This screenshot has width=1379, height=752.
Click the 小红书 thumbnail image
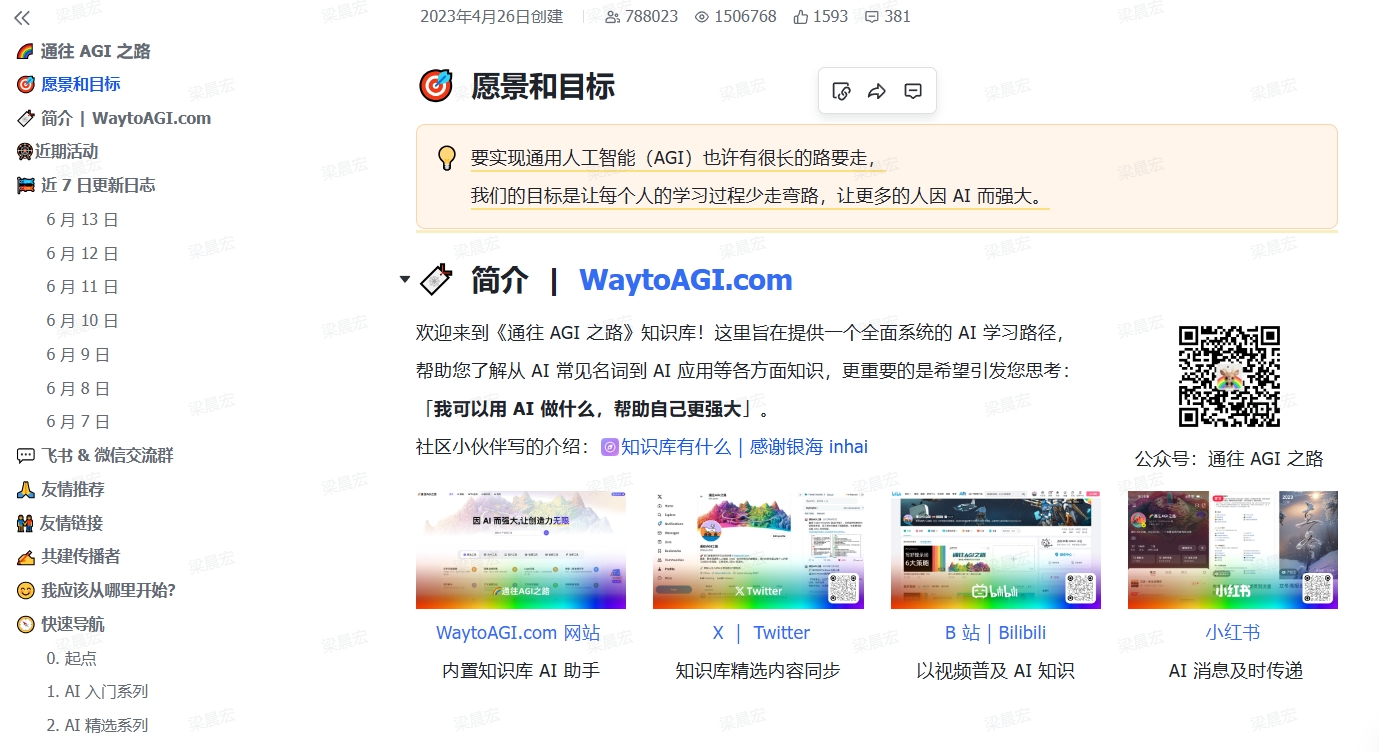point(1233,550)
